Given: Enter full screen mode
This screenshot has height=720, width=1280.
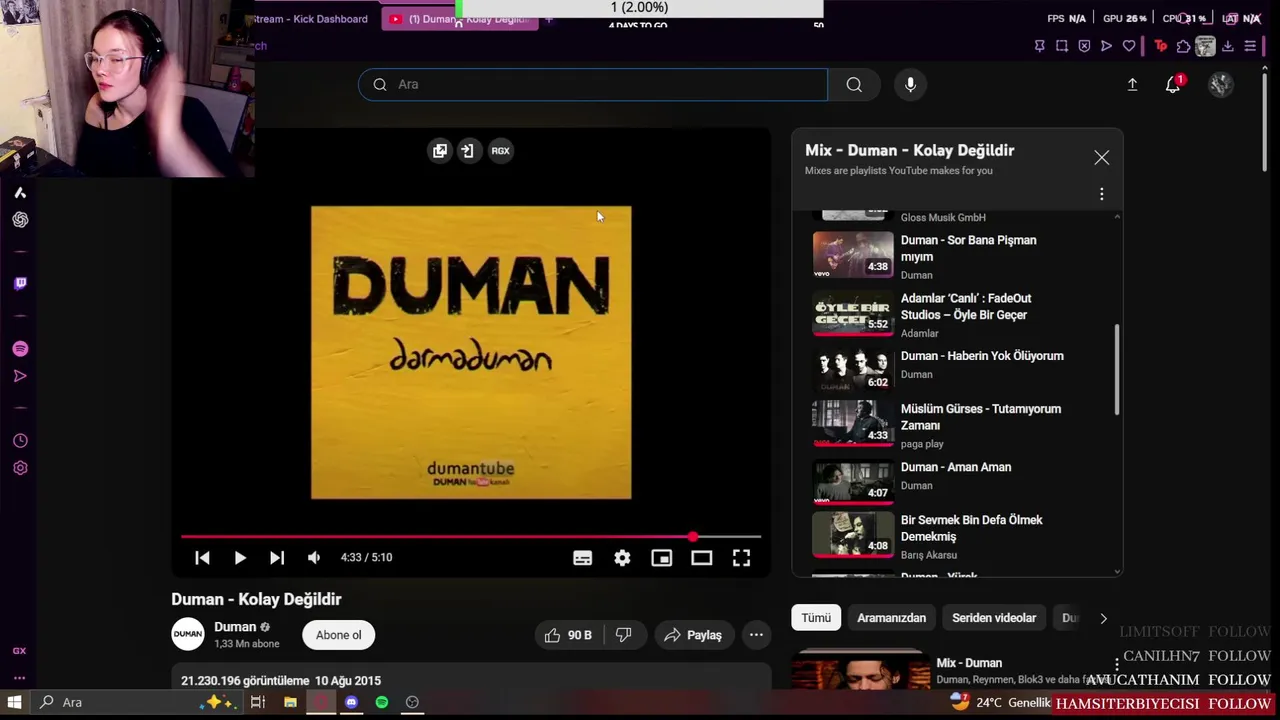Looking at the screenshot, I should pyautogui.click(x=741, y=558).
